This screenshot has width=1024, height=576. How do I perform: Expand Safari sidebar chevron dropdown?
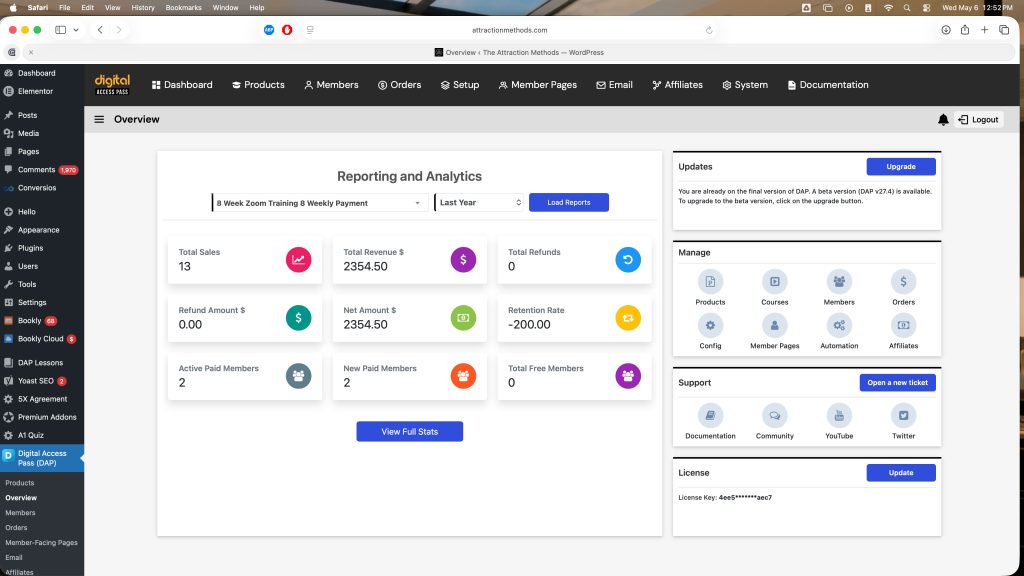pyautogui.click(x=76, y=30)
